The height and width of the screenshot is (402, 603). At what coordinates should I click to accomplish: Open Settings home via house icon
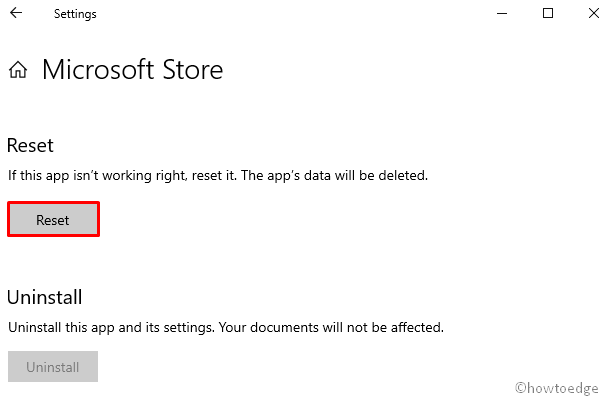pos(18,71)
